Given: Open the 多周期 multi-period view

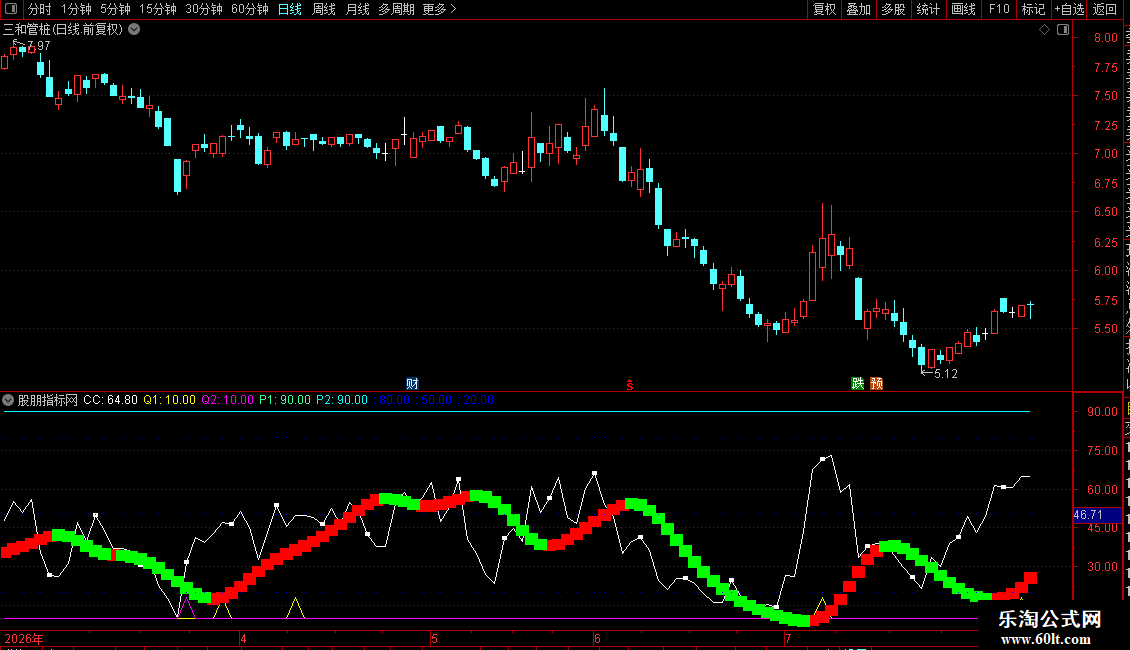Looking at the screenshot, I should (396, 9).
